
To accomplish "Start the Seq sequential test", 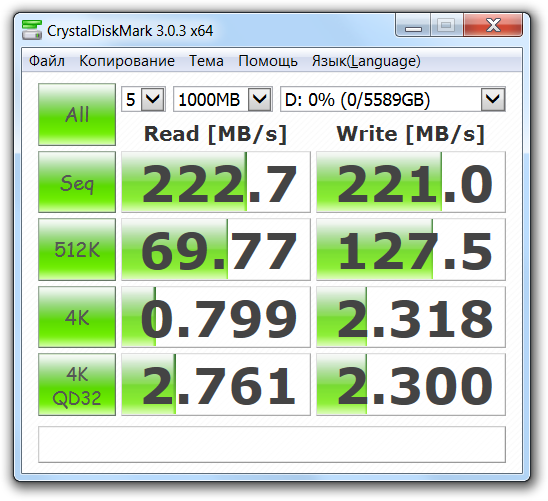I will pyautogui.click(x=77, y=182).
